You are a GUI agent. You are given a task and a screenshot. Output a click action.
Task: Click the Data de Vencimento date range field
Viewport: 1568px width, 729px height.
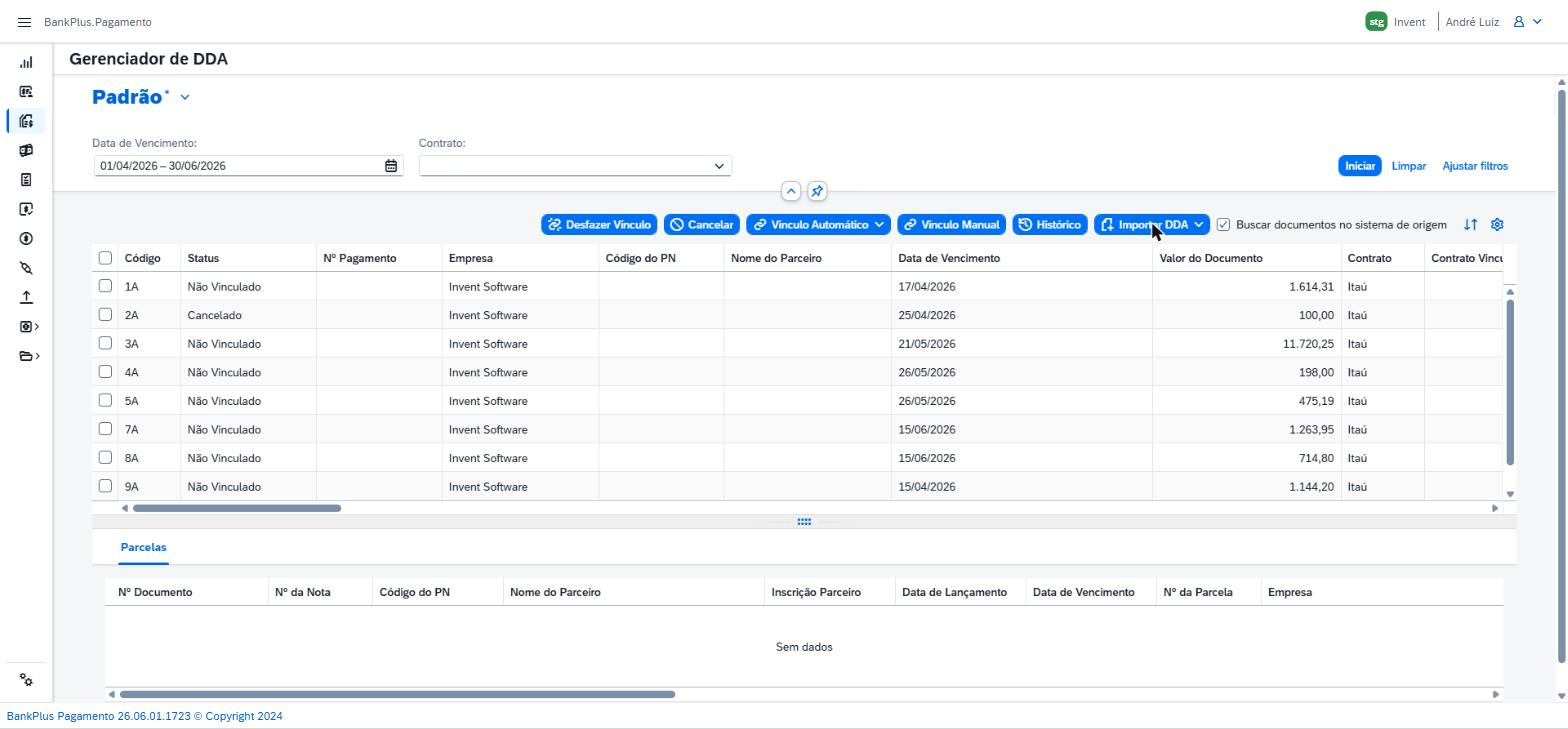tap(248, 166)
